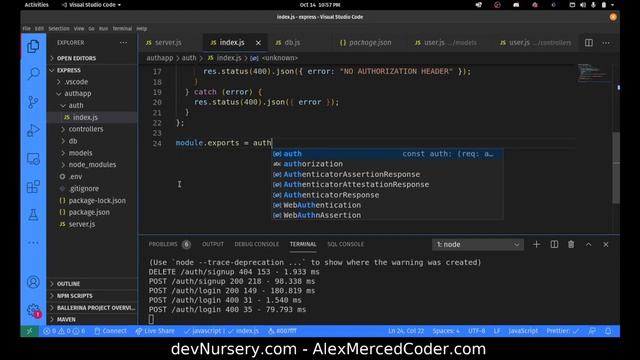This screenshot has width=640, height=360.
Task: Open remote window indicator in status bar
Action: (29, 331)
